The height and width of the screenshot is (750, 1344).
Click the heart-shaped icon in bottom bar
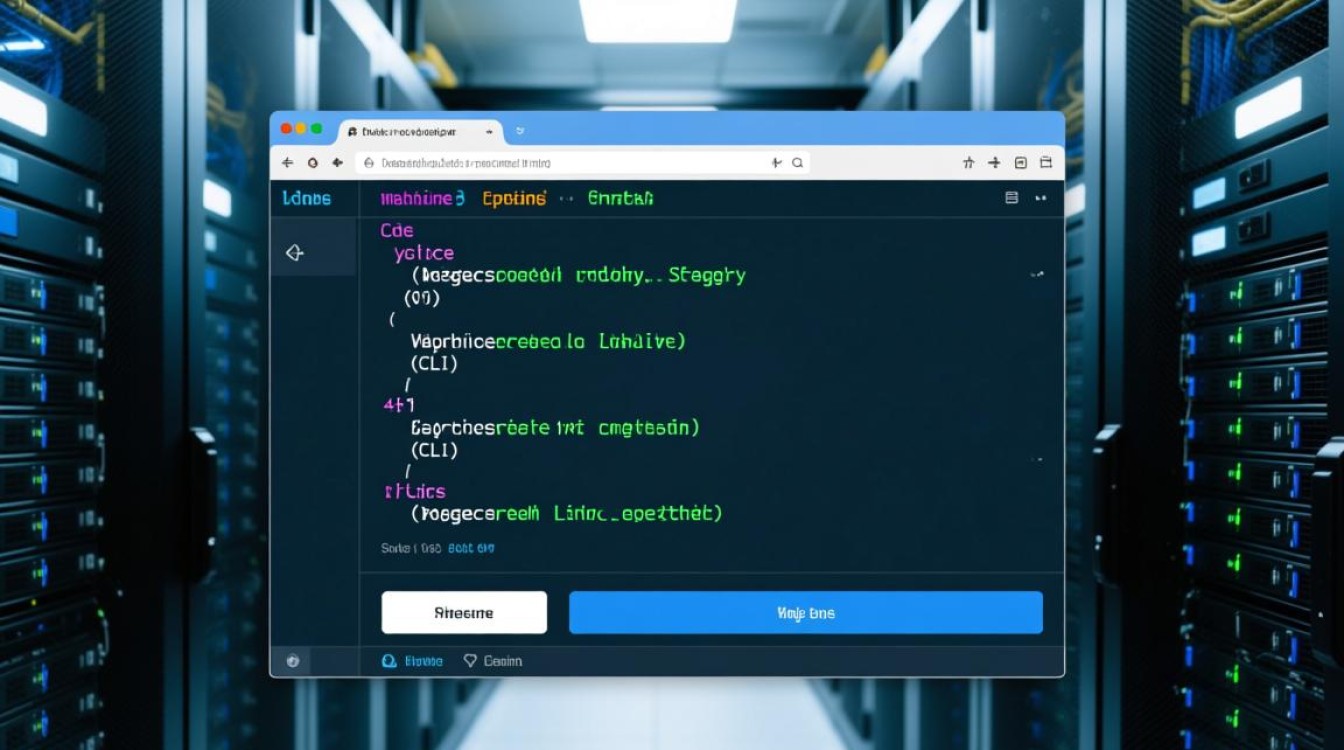[471, 661]
